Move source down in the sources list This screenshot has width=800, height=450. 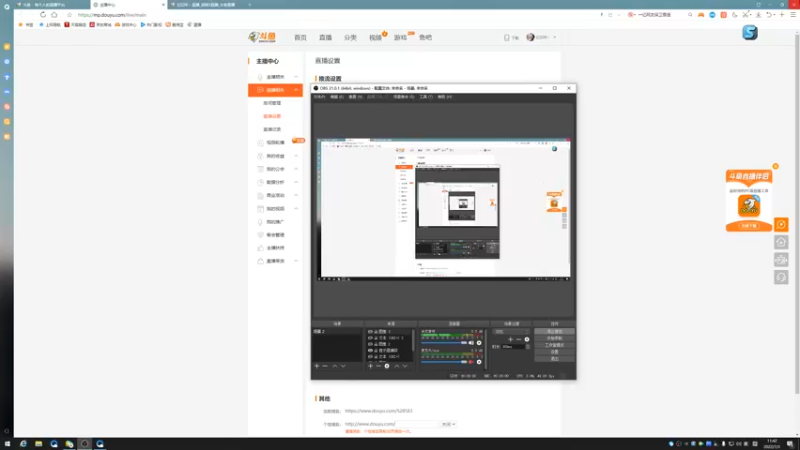point(405,366)
